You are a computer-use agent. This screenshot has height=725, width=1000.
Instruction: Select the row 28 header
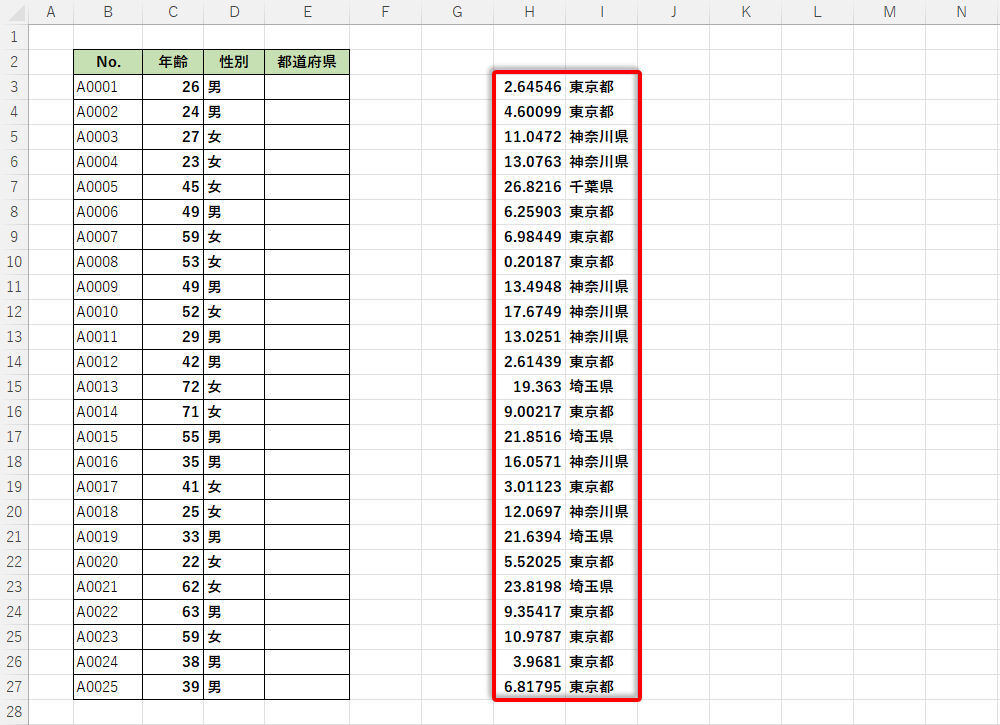14,712
